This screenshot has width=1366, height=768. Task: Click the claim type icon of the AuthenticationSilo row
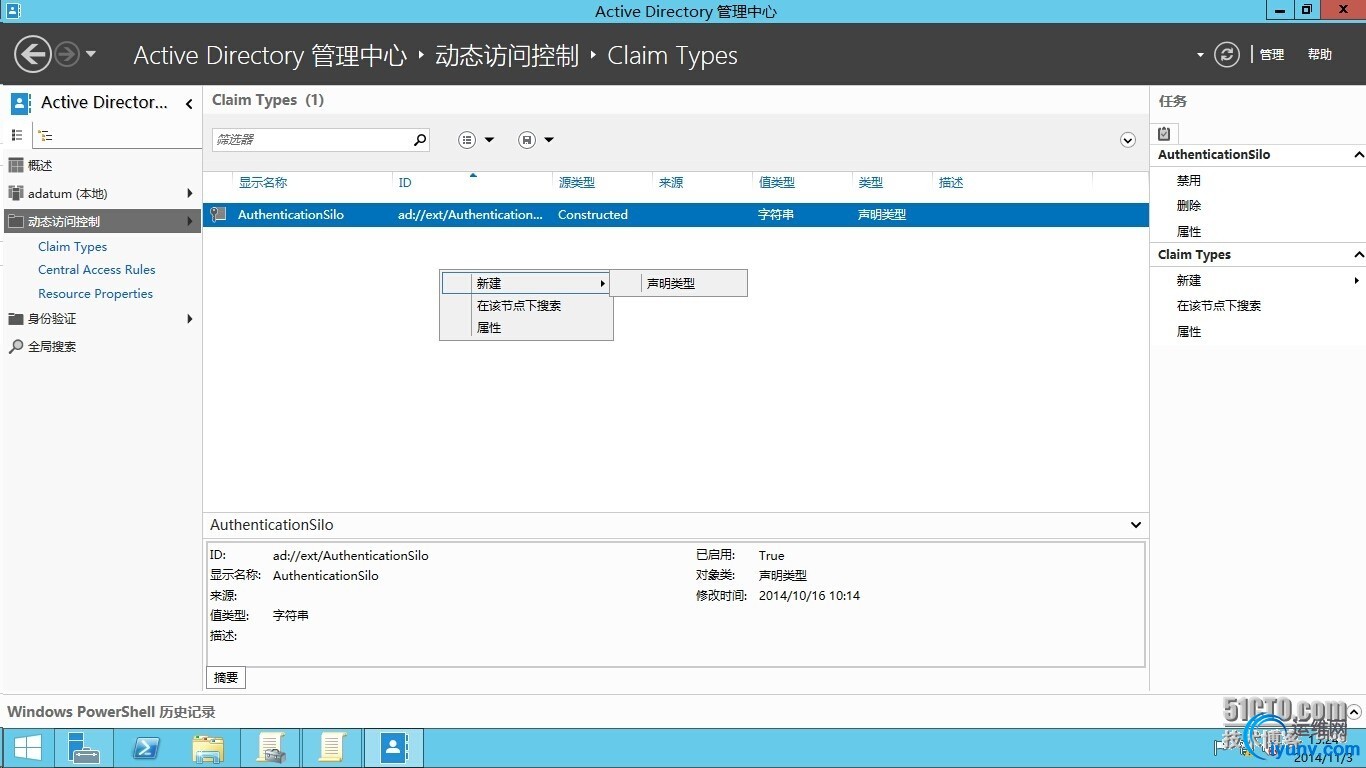tap(218, 214)
